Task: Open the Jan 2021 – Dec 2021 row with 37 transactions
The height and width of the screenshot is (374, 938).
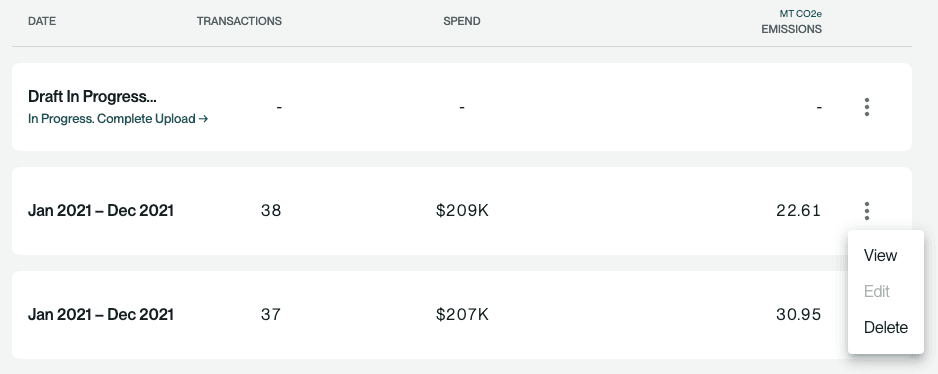Action: coord(462,315)
